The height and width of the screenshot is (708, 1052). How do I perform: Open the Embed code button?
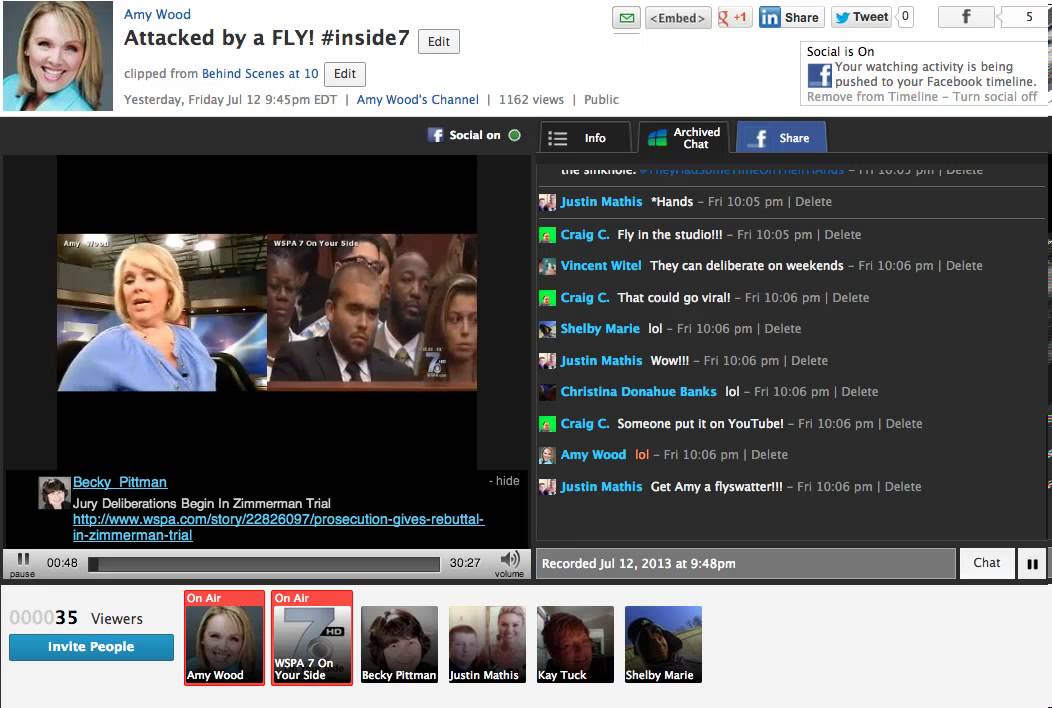[x=678, y=18]
